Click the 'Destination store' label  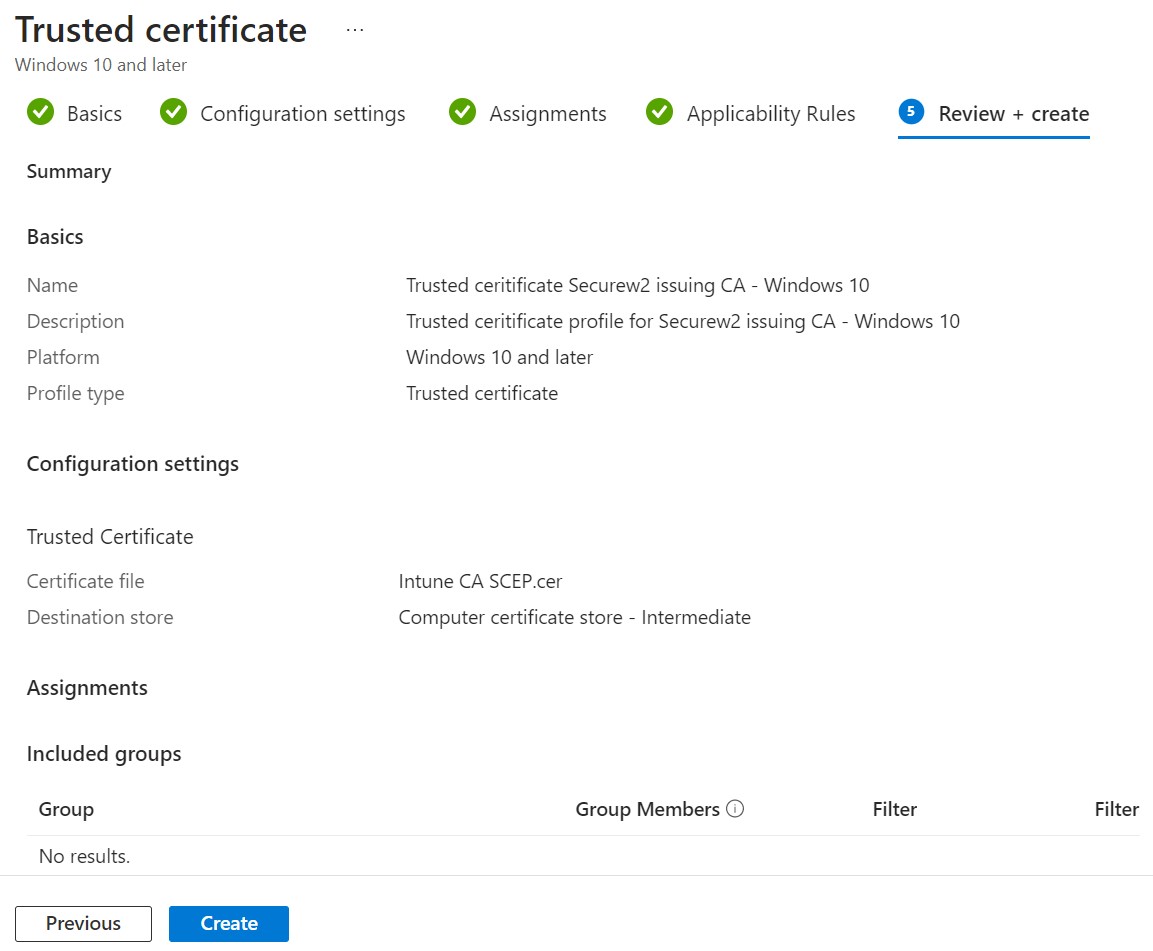(x=100, y=617)
